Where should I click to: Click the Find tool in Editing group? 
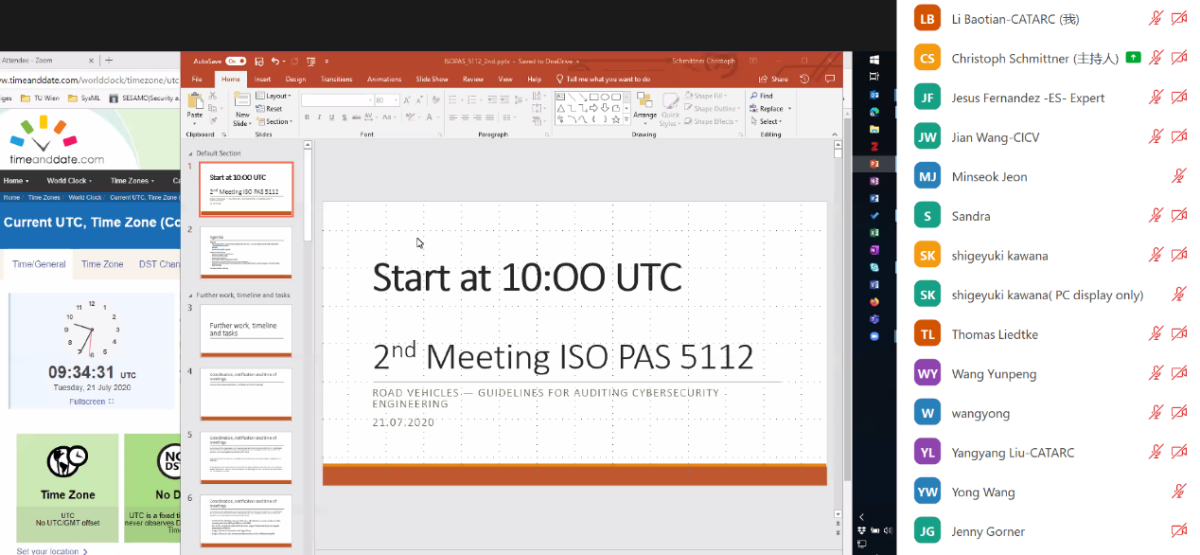tap(765, 96)
